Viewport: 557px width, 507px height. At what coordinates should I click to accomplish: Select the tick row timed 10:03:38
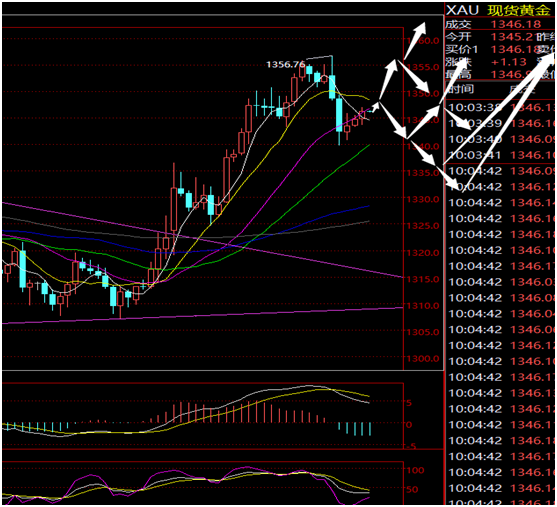(x=501, y=107)
